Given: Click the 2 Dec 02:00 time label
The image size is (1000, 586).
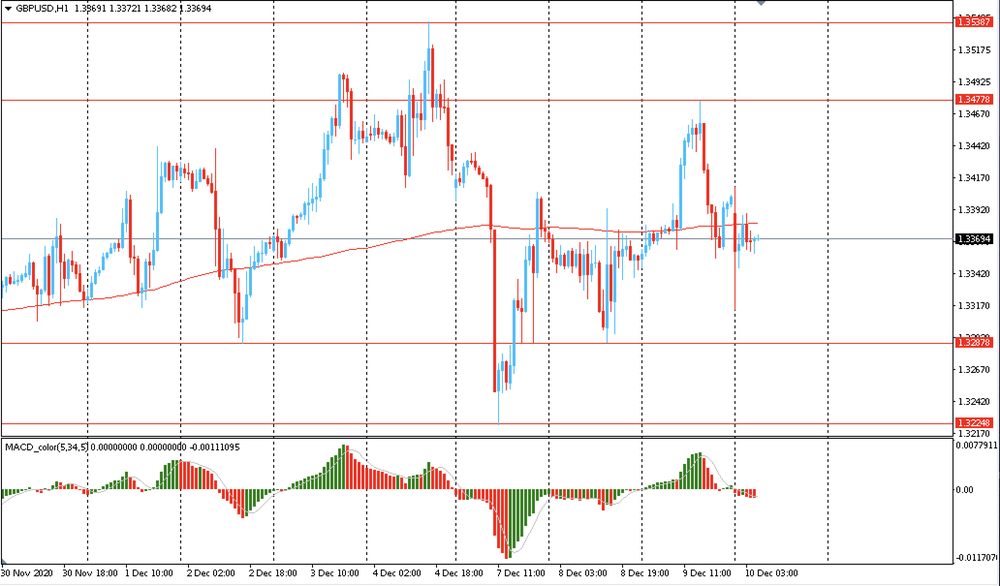Looking at the screenshot, I should (211, 573).
